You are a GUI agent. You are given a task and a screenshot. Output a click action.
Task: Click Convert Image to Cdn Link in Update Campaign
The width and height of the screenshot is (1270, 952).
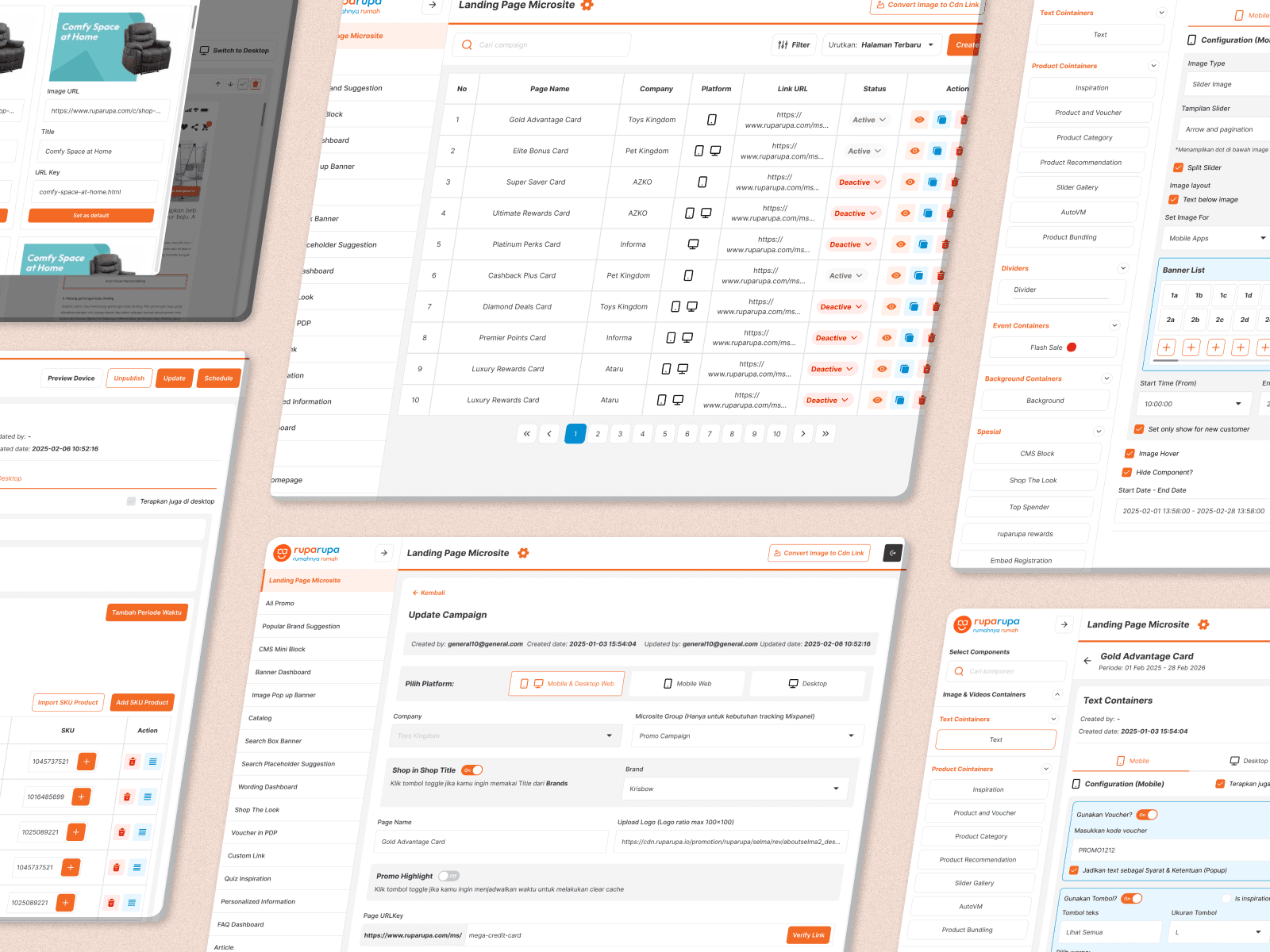tap(819, 553)
